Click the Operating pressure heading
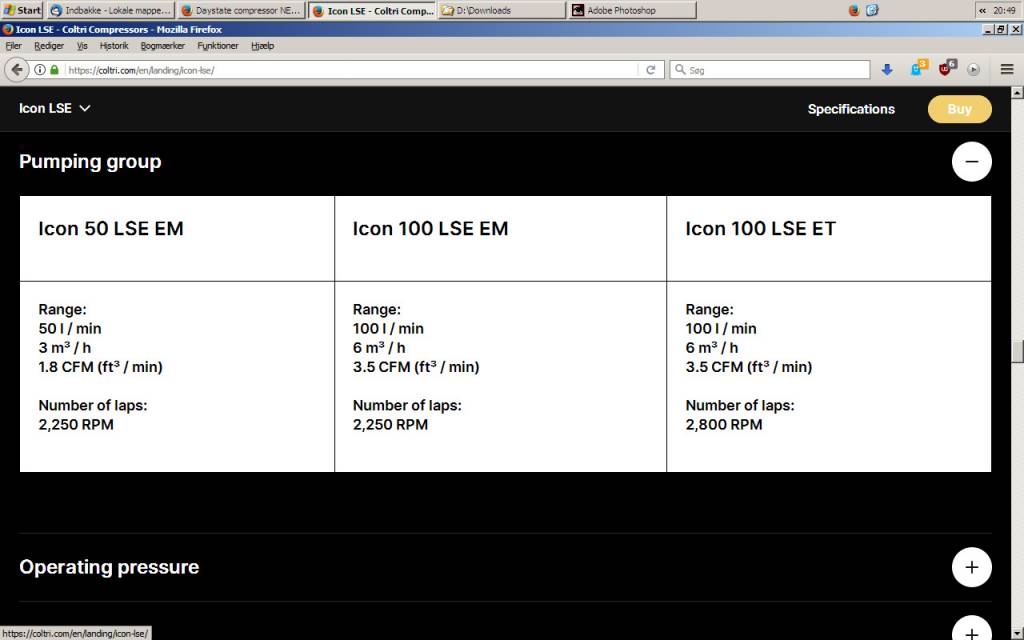1024x640 pixels. click(109, 567)
